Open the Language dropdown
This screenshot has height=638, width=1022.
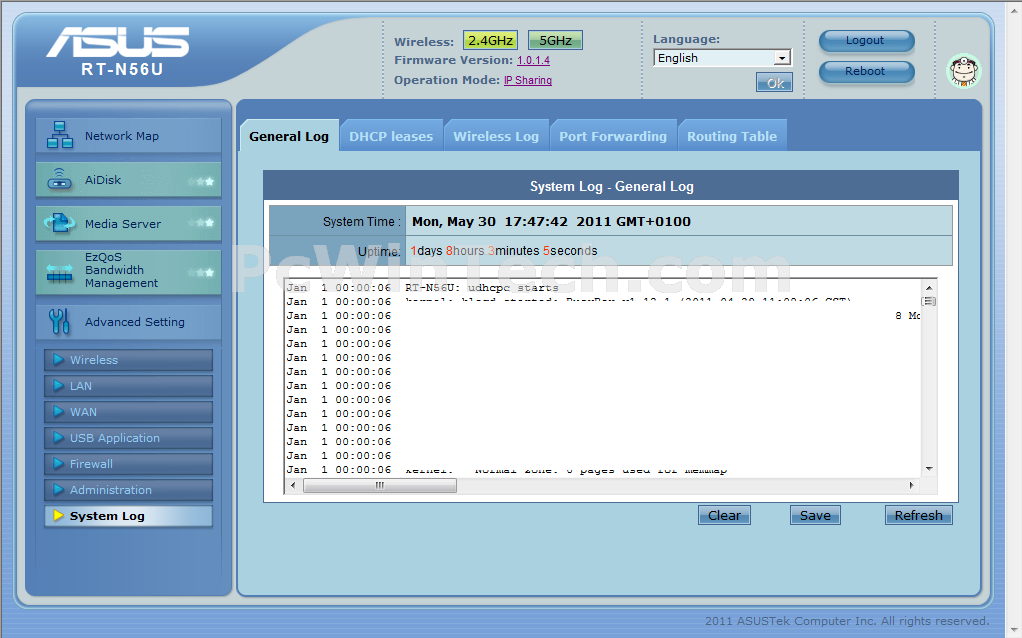coord(722,58)
